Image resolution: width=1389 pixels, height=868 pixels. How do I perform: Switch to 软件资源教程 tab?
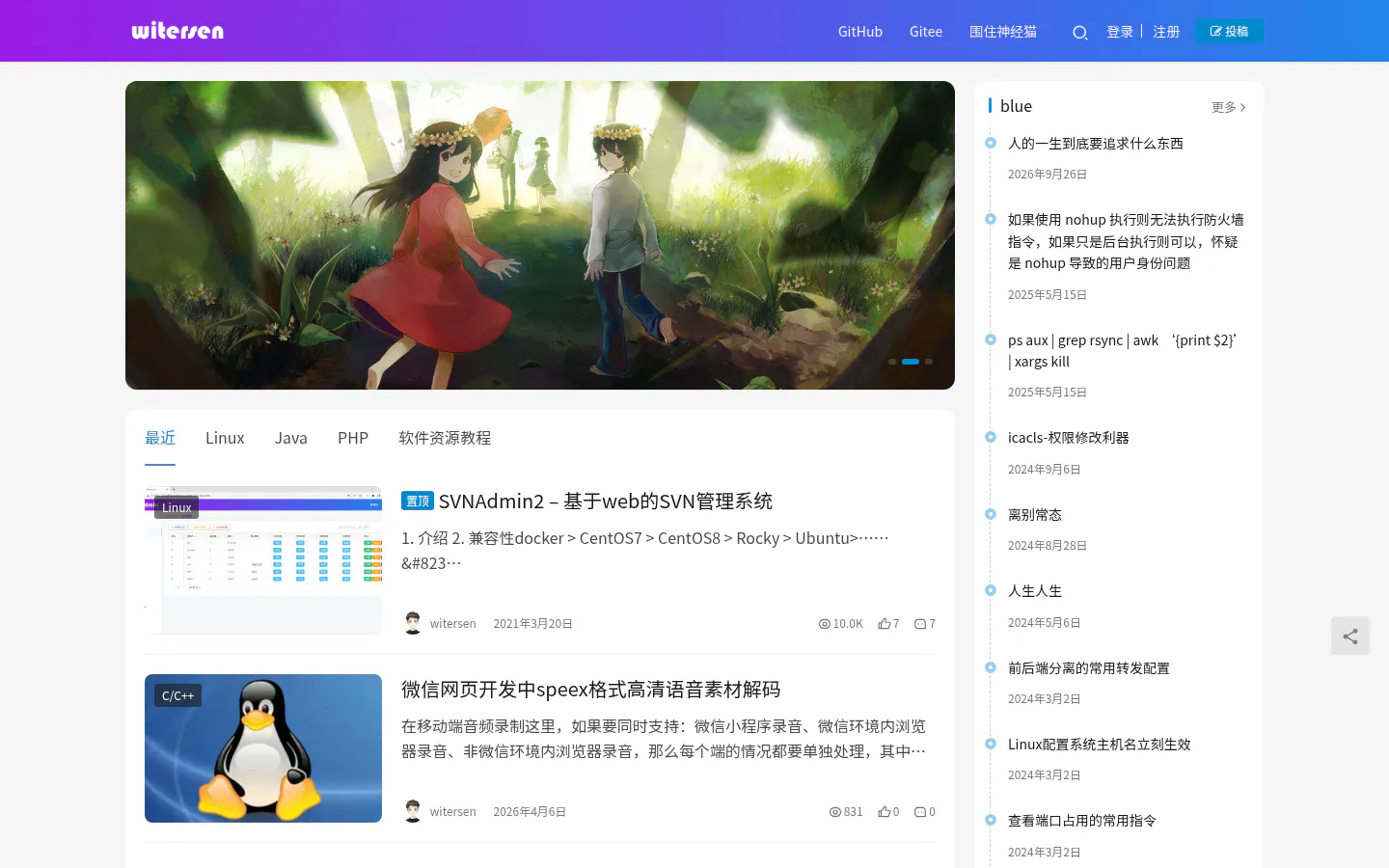(445, 438)
